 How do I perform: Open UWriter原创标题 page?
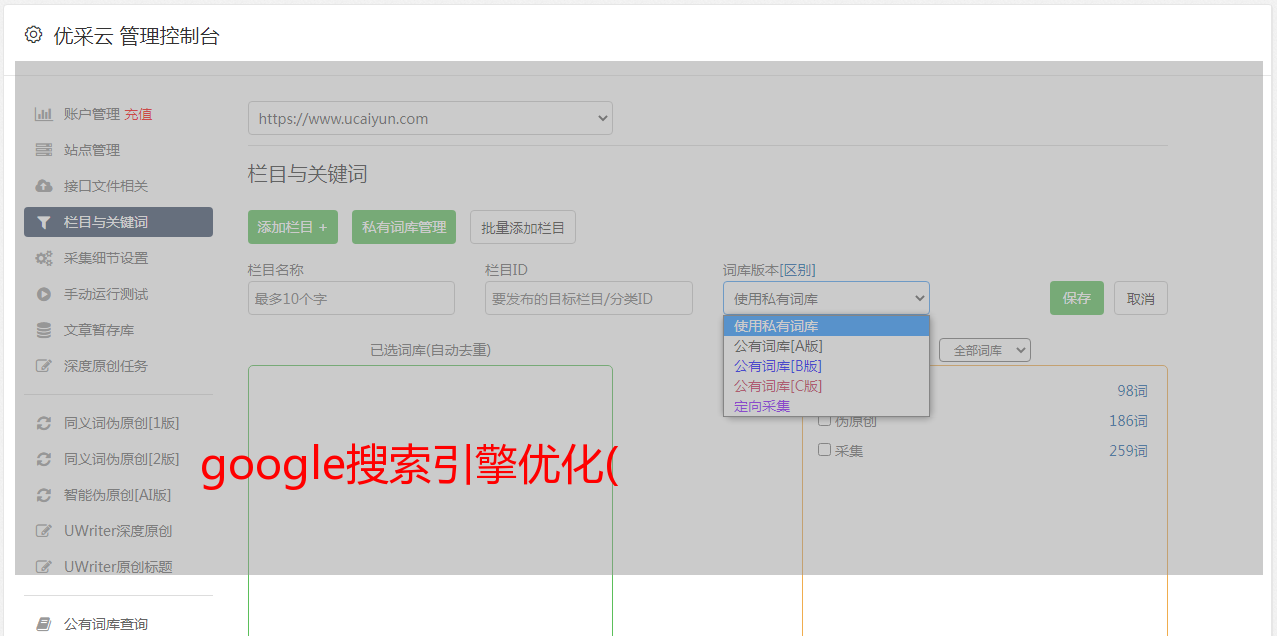118,567
